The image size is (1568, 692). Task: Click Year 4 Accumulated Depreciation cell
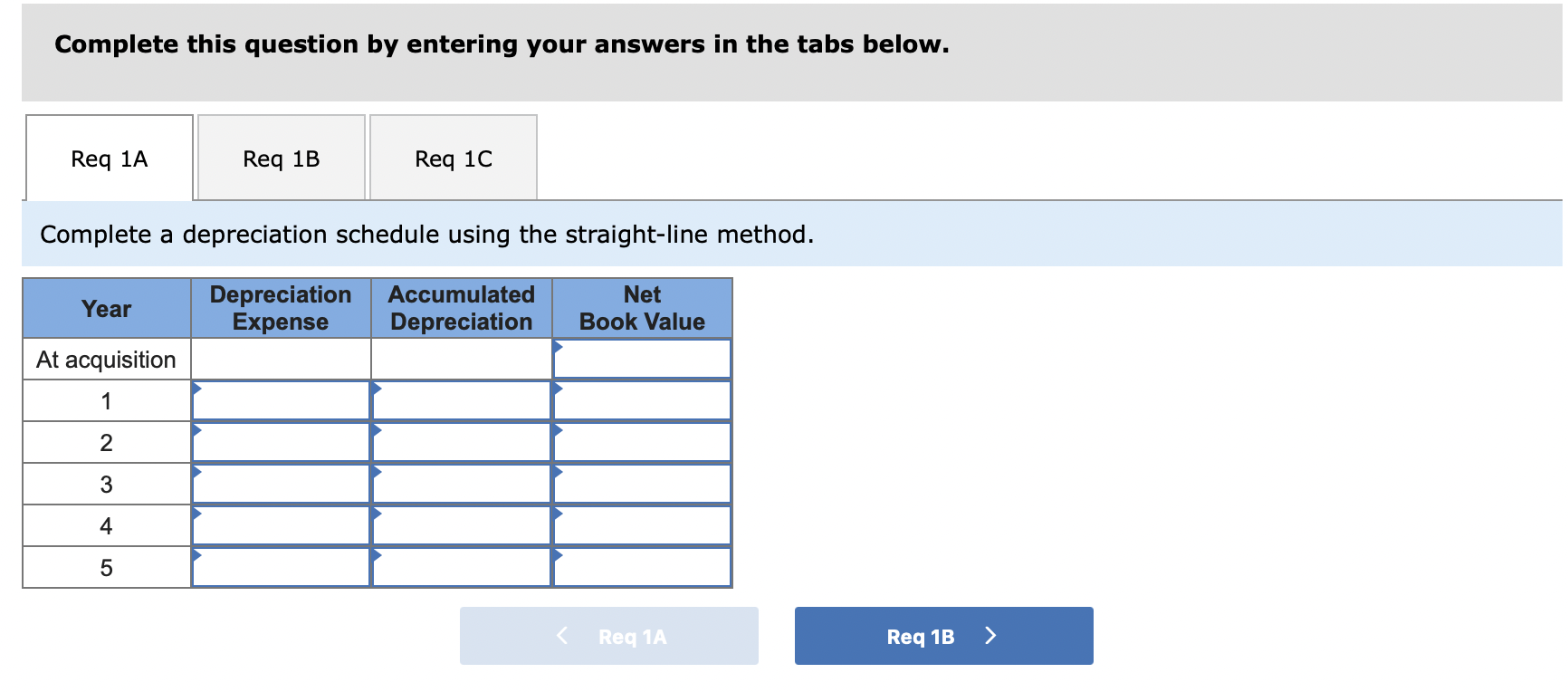pyautogui.click(x=462, y=526)
